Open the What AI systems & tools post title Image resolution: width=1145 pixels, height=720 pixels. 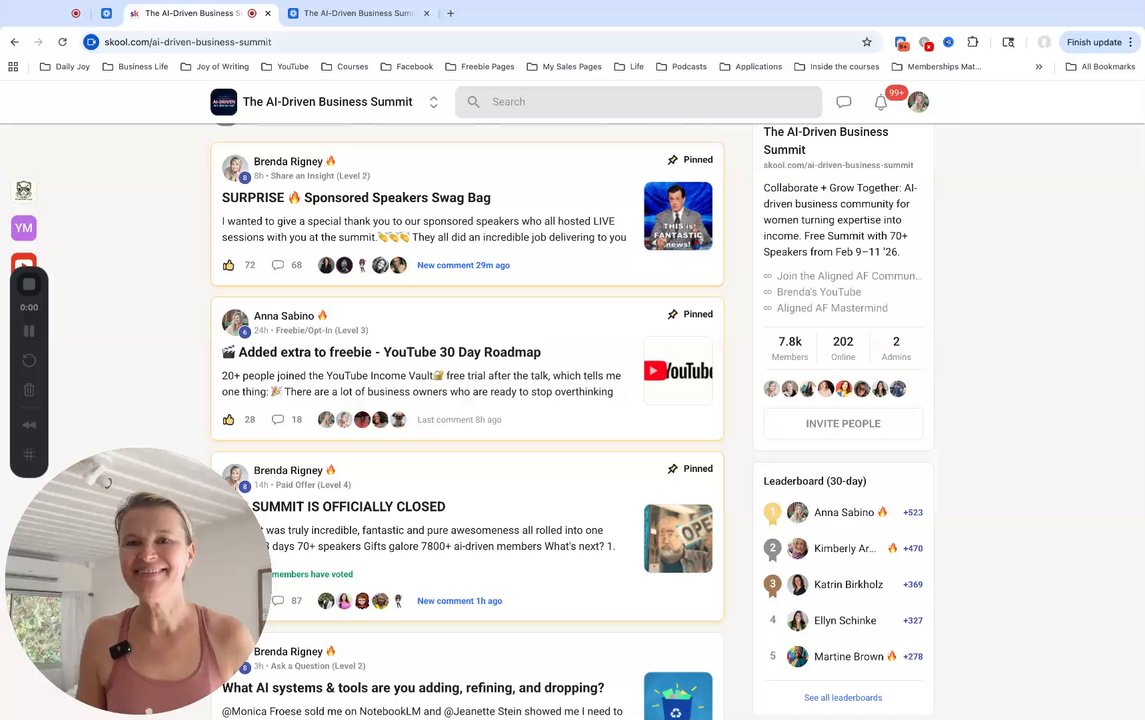click(413, 688)
